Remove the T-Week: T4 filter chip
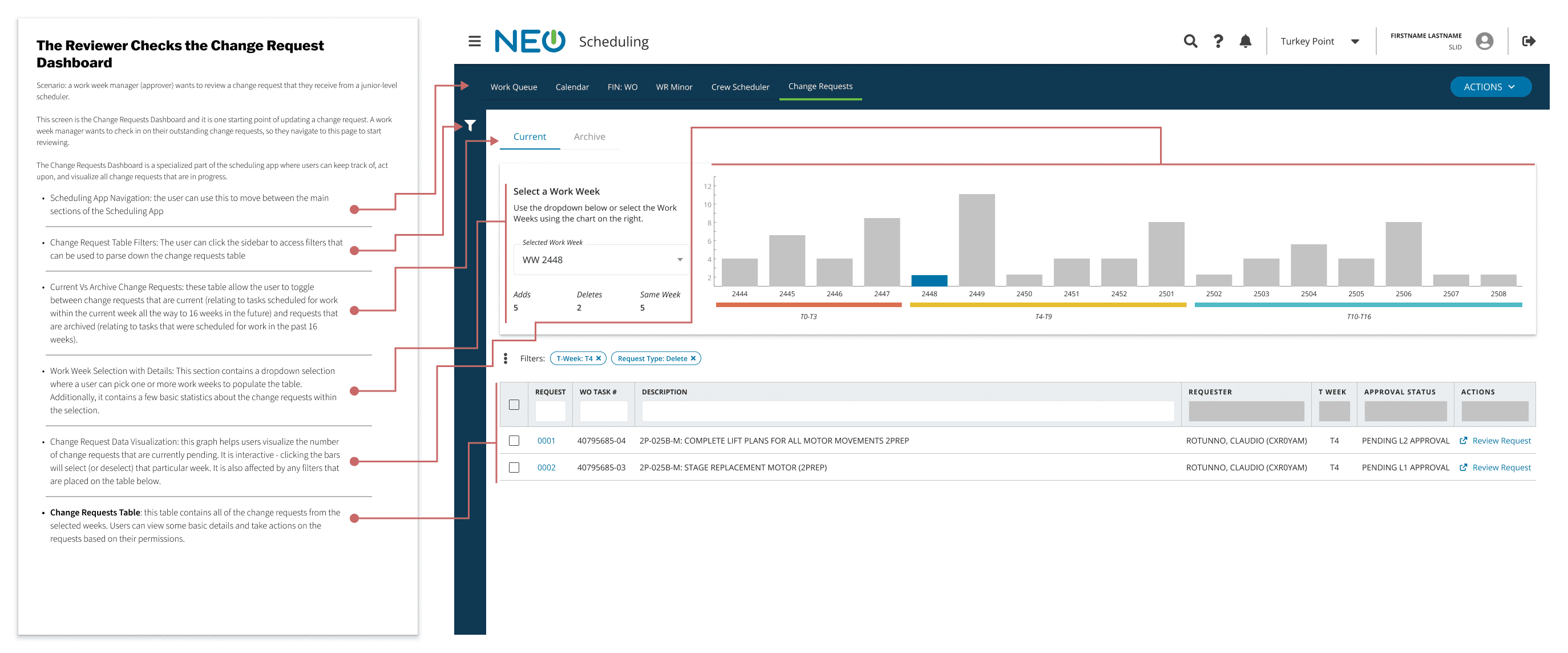The height and width of the screenshot is (653, 1568). pyautogui.click(x=599, y=359)
